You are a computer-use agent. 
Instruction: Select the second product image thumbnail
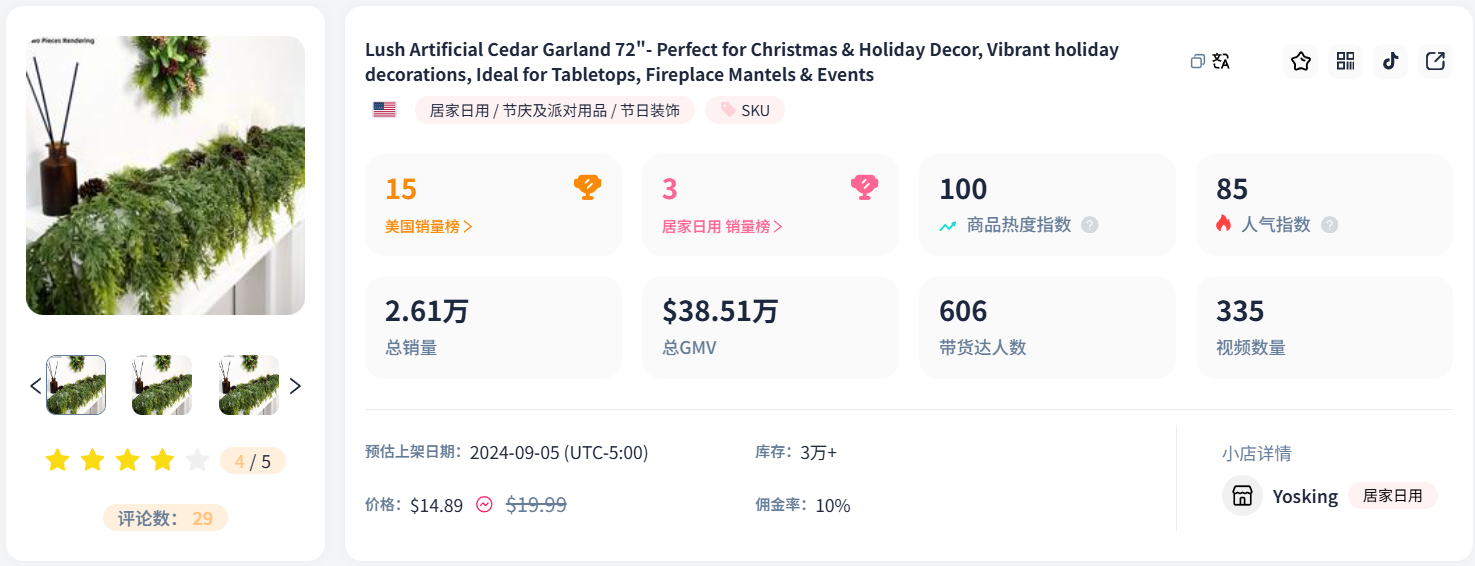(x=162, y=385)
